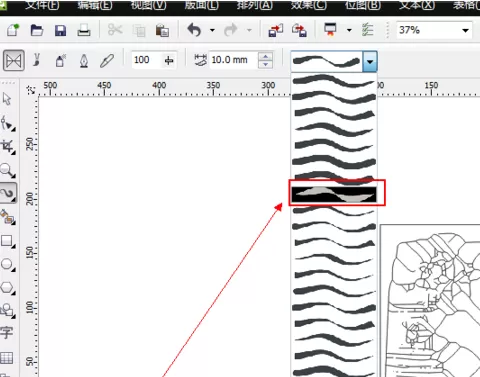The height and width of the screenshot is (377, 480).
Task: Open the 版面(L) Layout menu
Action: tap(202, 5)
